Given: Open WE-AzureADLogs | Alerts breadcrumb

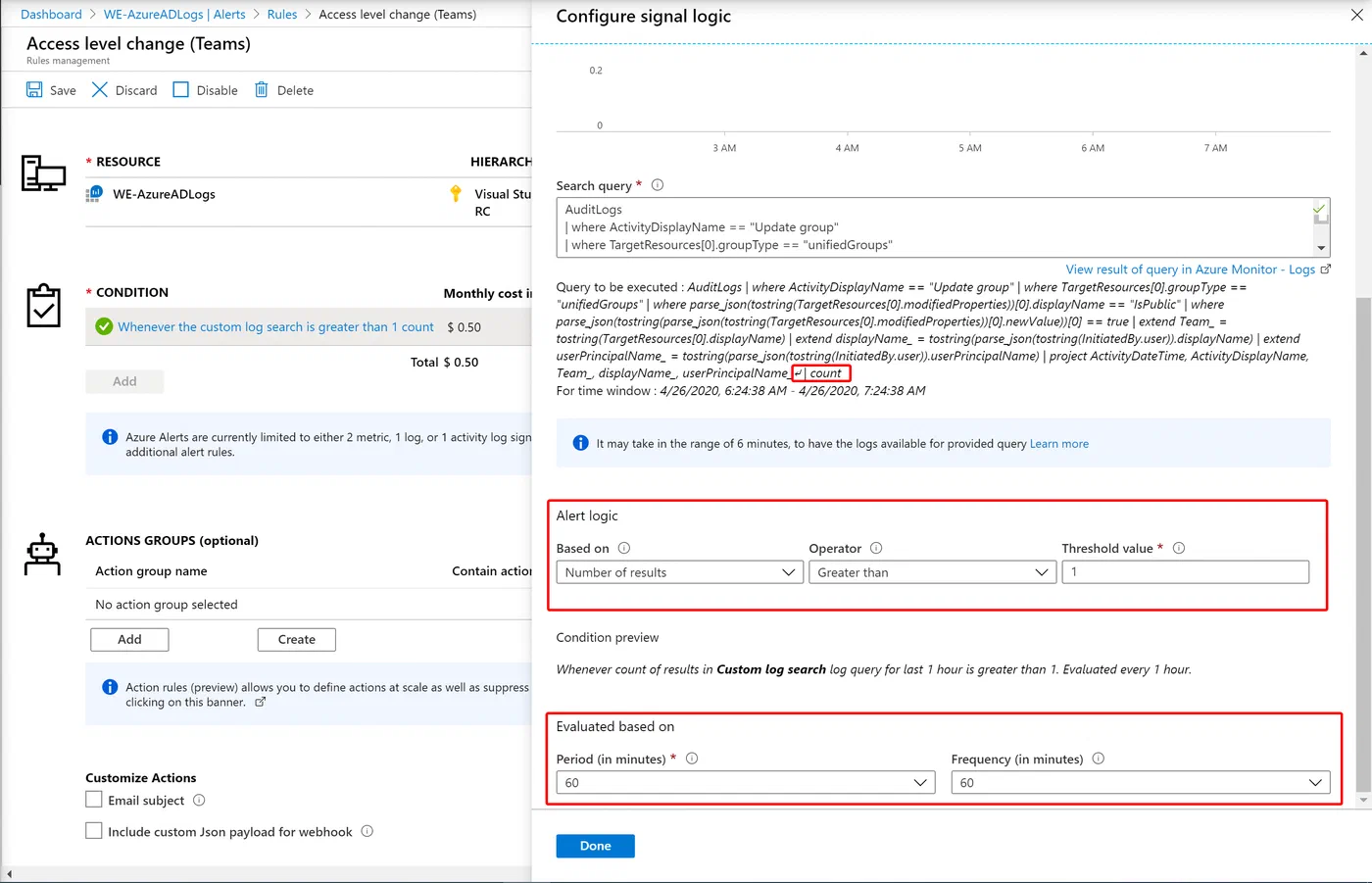Looking at the screenshot, I should [174, 15].
